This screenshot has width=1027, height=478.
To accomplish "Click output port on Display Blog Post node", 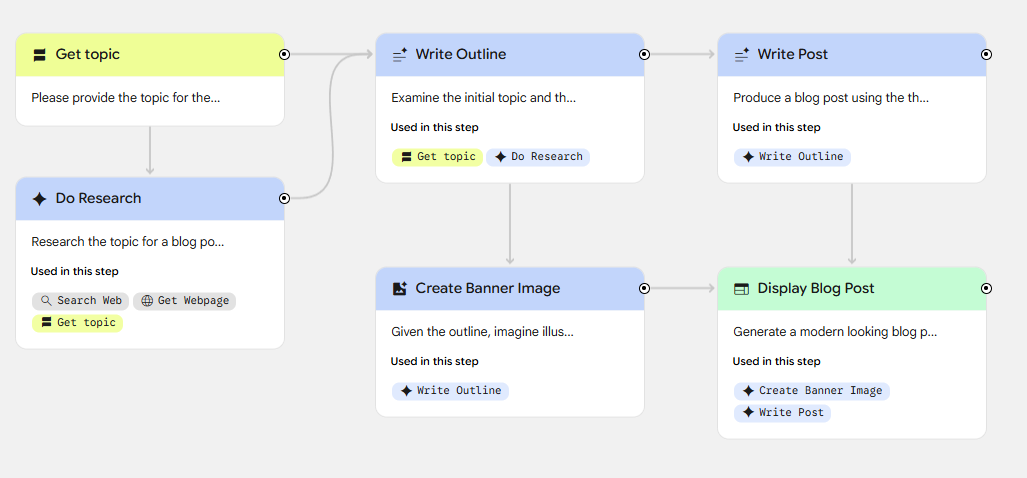I will pyautogui.click(x=987, y=288).
